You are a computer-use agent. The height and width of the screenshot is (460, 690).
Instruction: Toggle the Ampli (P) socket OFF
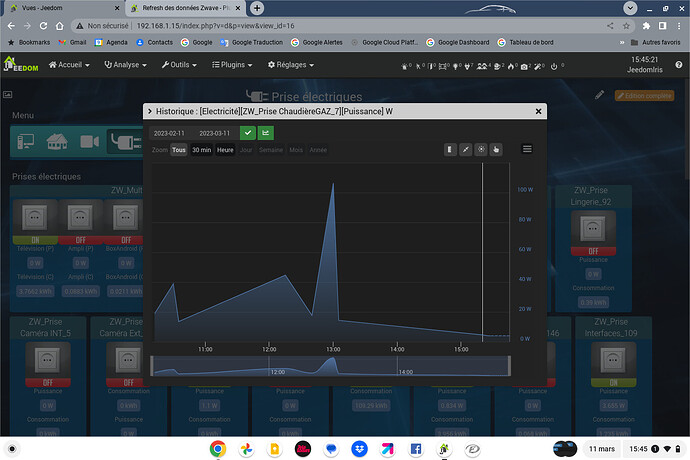tap(81, 222)
